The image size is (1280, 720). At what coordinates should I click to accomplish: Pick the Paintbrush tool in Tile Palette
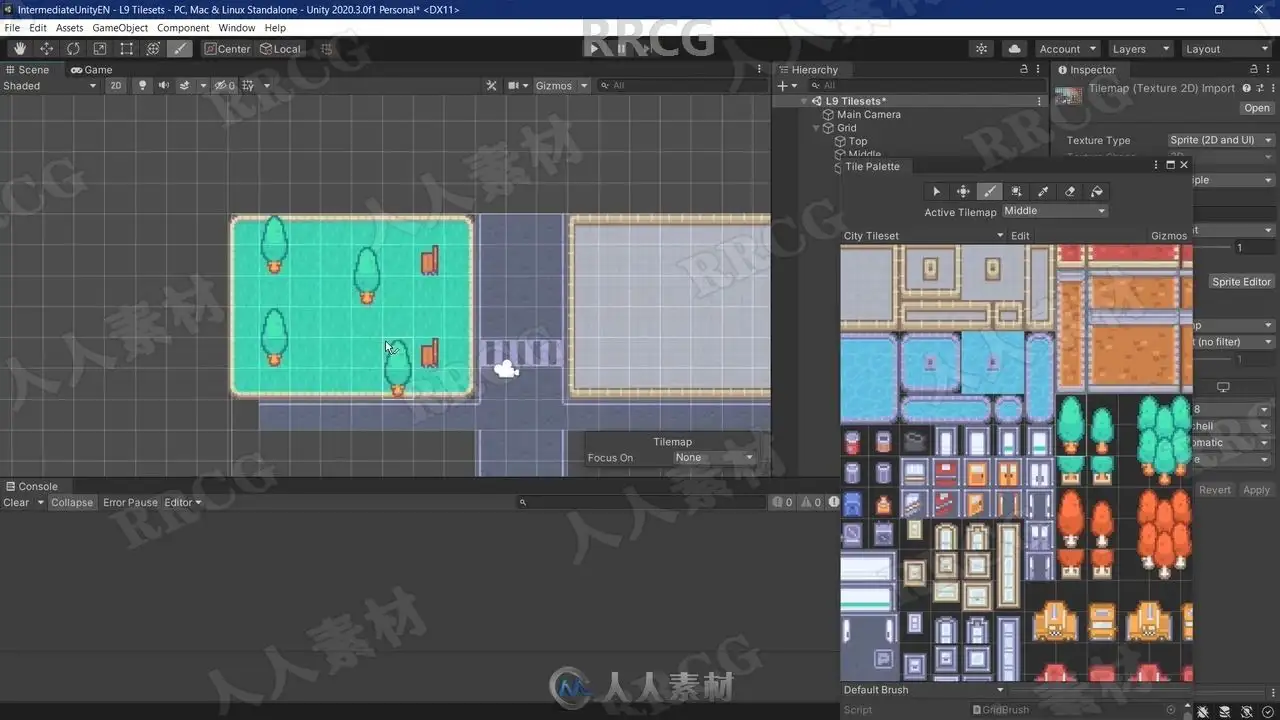click(x=990, y=191)
